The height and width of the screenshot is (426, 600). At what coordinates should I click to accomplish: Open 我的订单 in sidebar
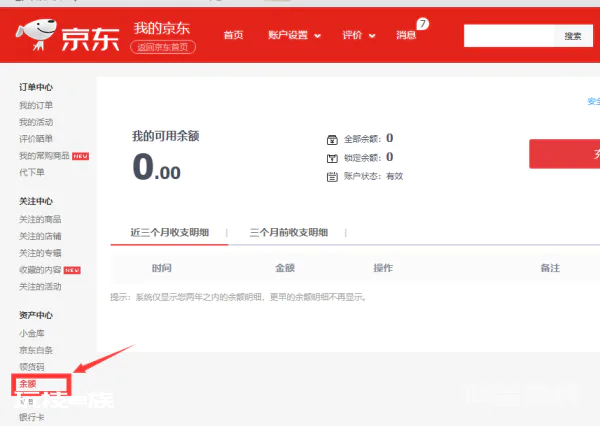[36, 105]
